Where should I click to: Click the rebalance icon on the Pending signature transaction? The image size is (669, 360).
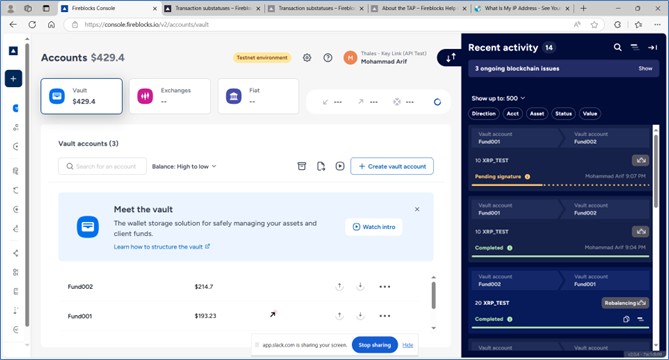(x=640, y=160)
